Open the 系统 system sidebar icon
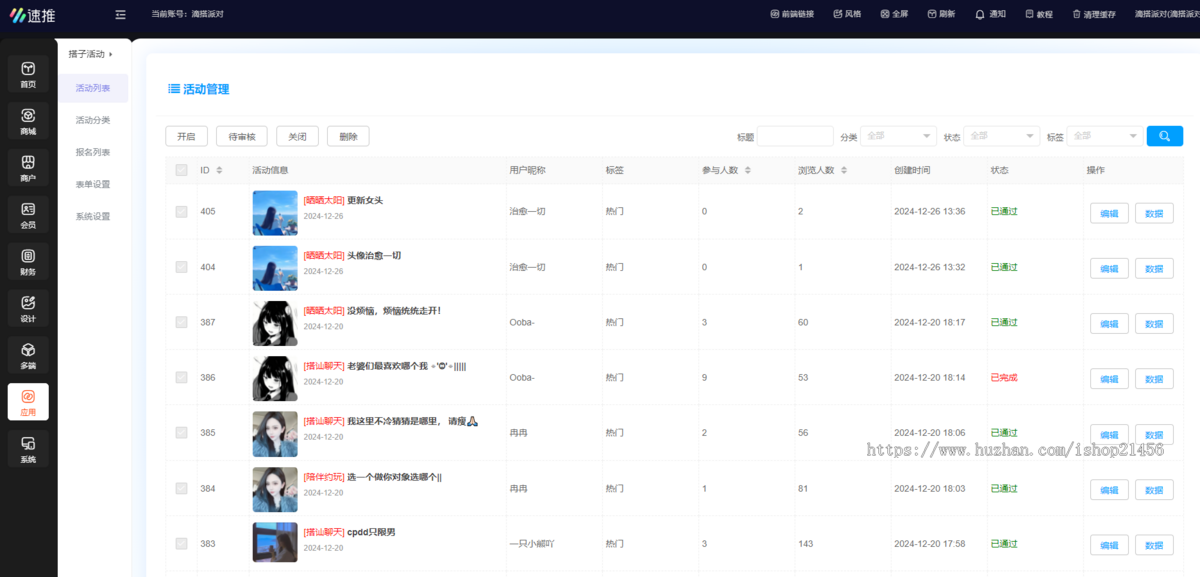This screenshot has width=1200, height=577. click(28, 450)
